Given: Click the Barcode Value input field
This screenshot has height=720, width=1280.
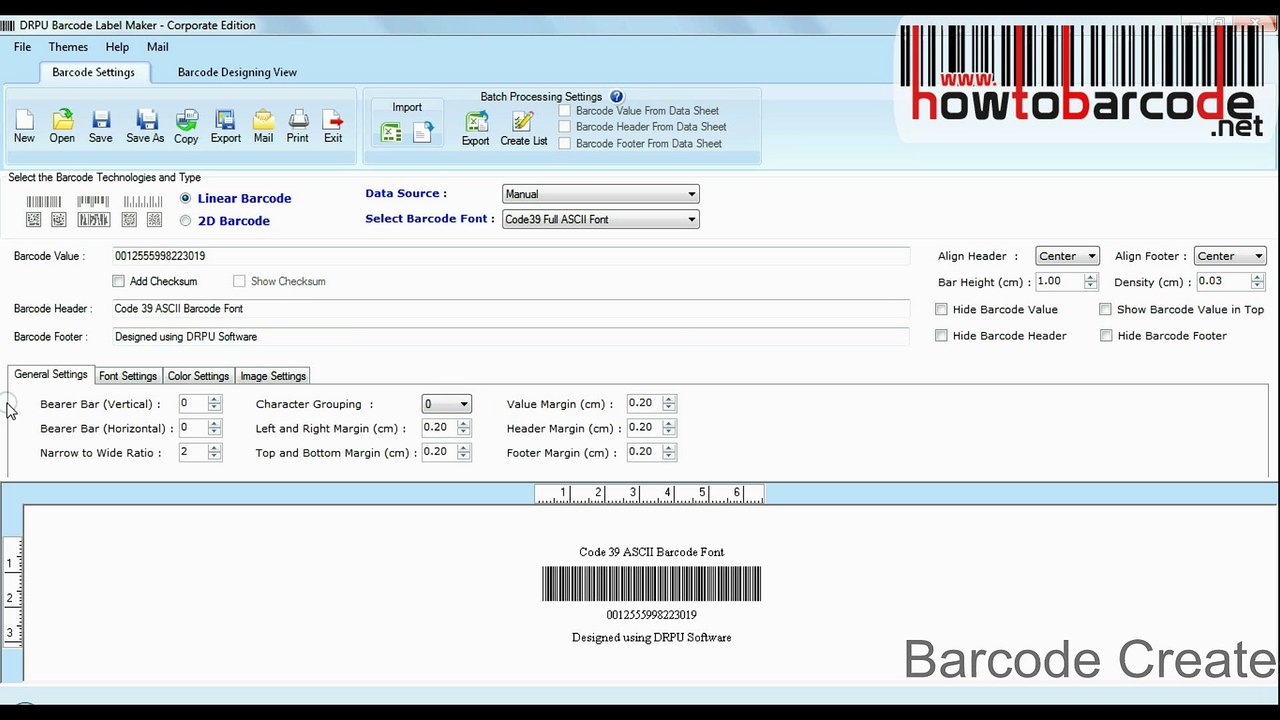Looking at the screenshot, I should [510, 256].
